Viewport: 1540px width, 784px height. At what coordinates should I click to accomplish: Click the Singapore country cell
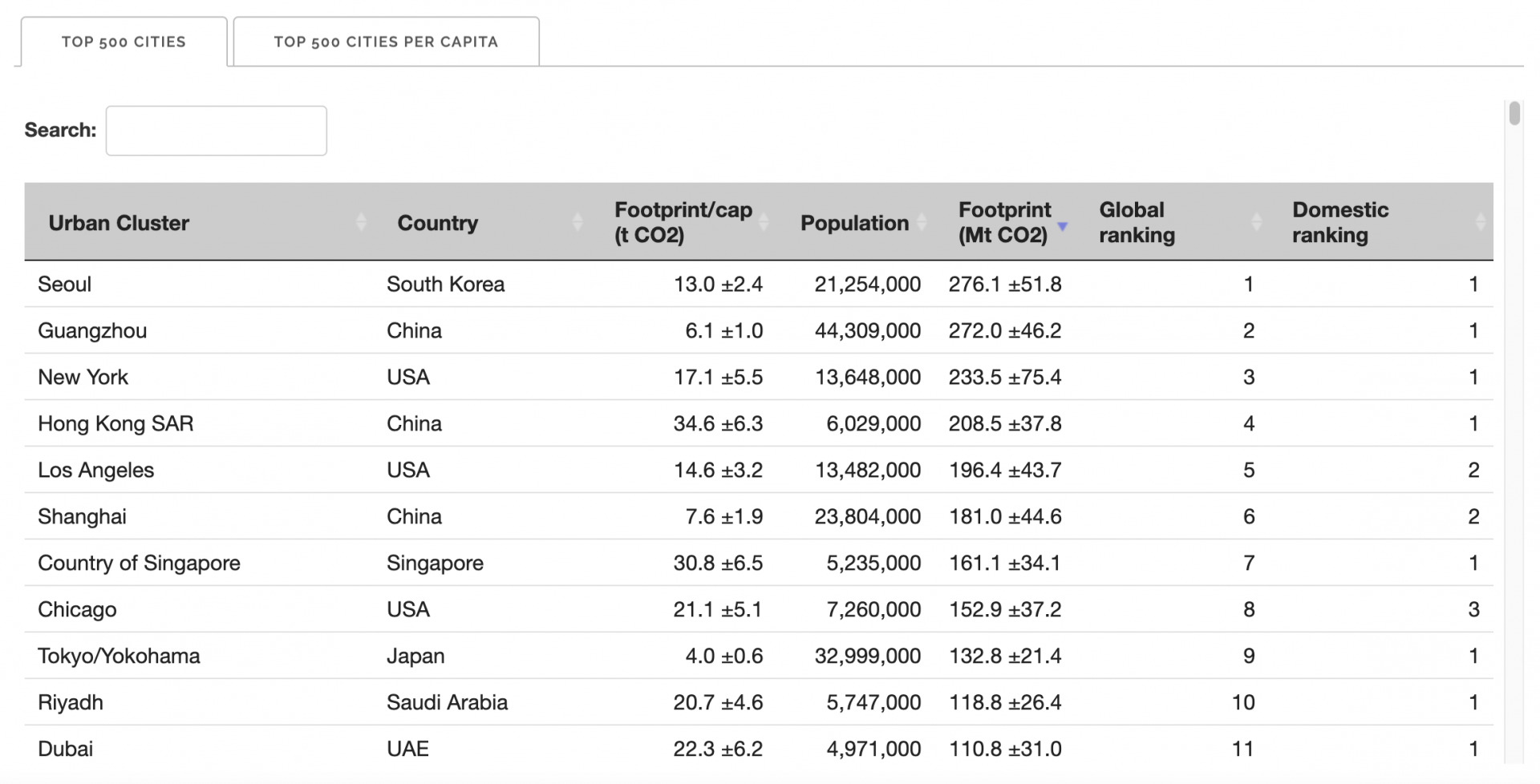(435, 563)
